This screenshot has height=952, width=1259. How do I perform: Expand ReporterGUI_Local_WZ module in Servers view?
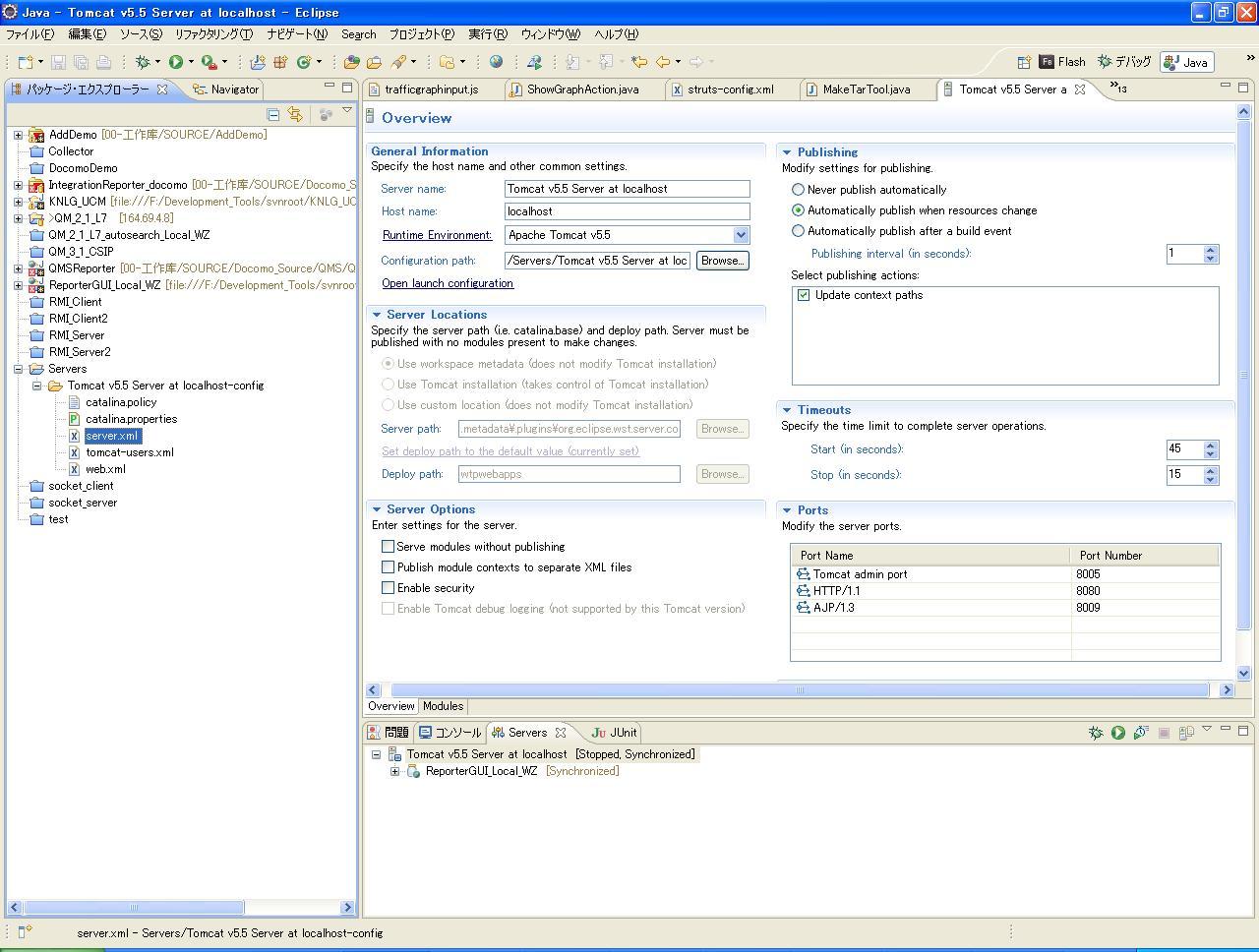(x=394, y=771)
